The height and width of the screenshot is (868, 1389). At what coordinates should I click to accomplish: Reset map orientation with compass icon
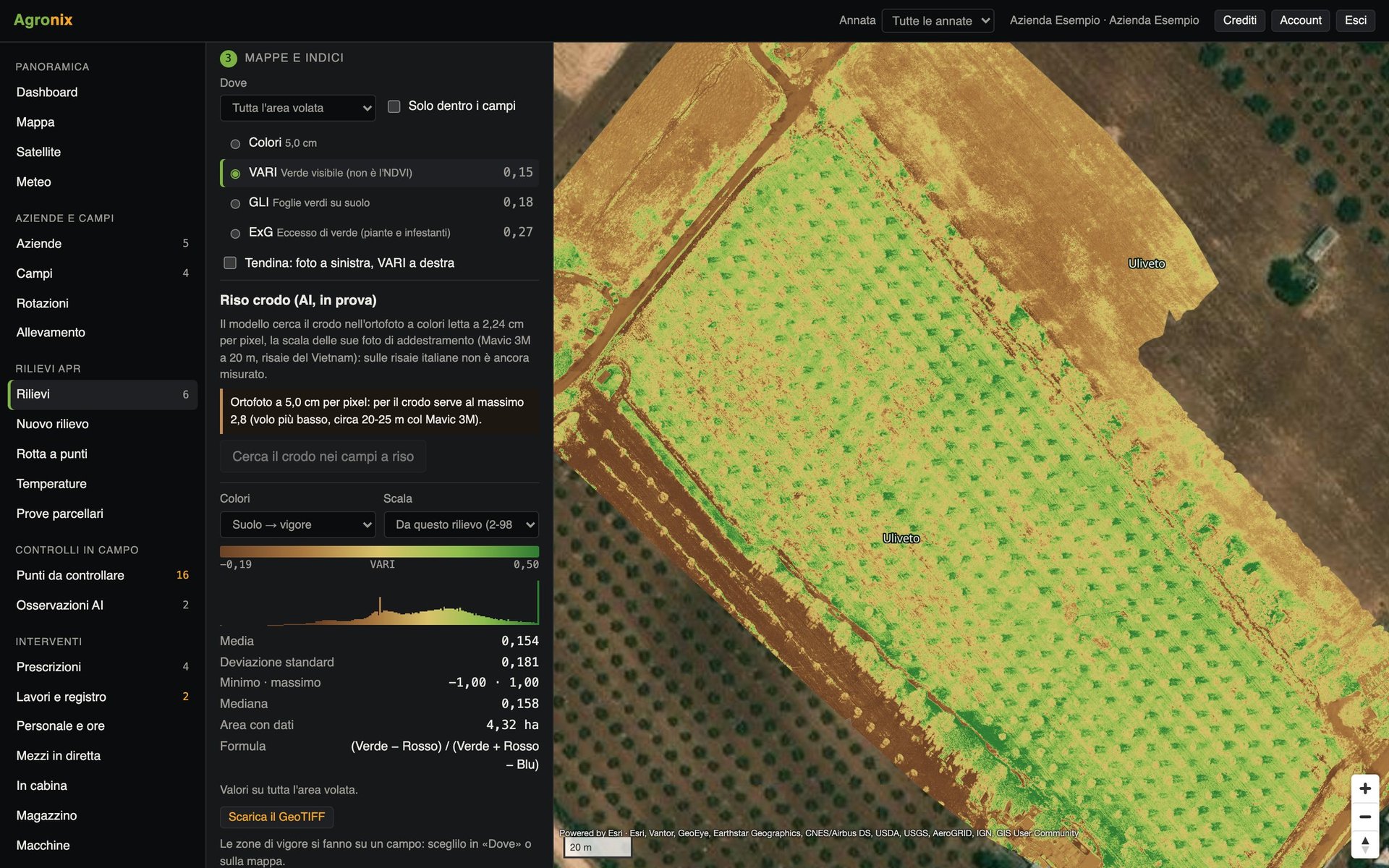coord(1365,844)
